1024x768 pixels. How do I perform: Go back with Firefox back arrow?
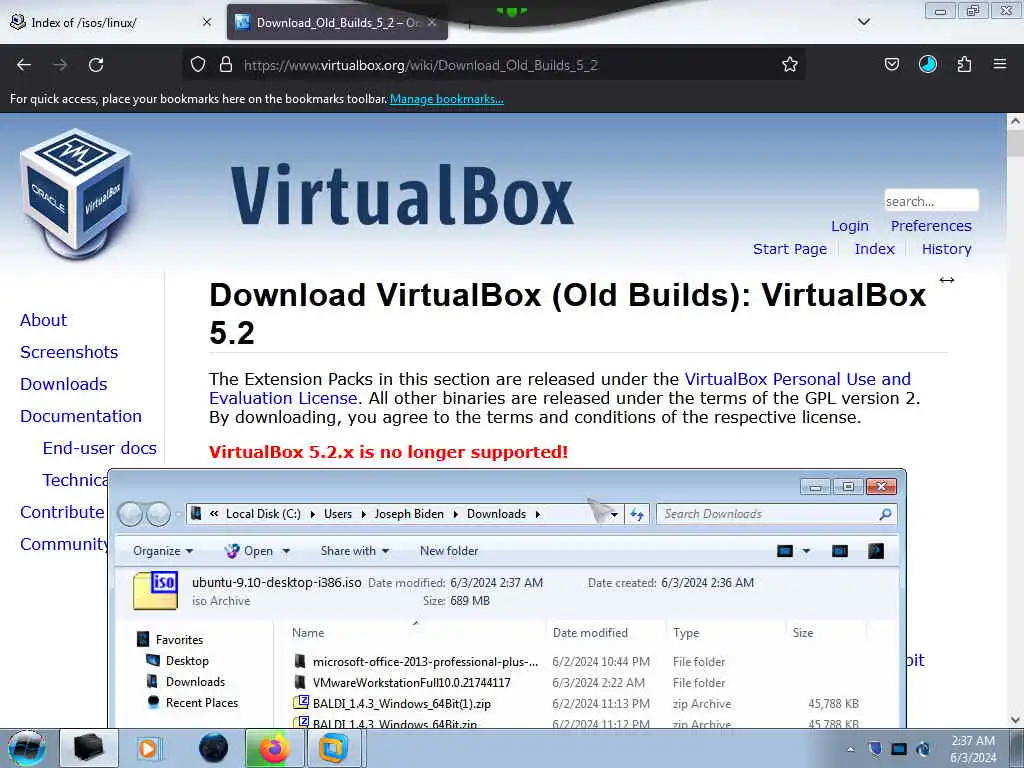pos(24,65)
